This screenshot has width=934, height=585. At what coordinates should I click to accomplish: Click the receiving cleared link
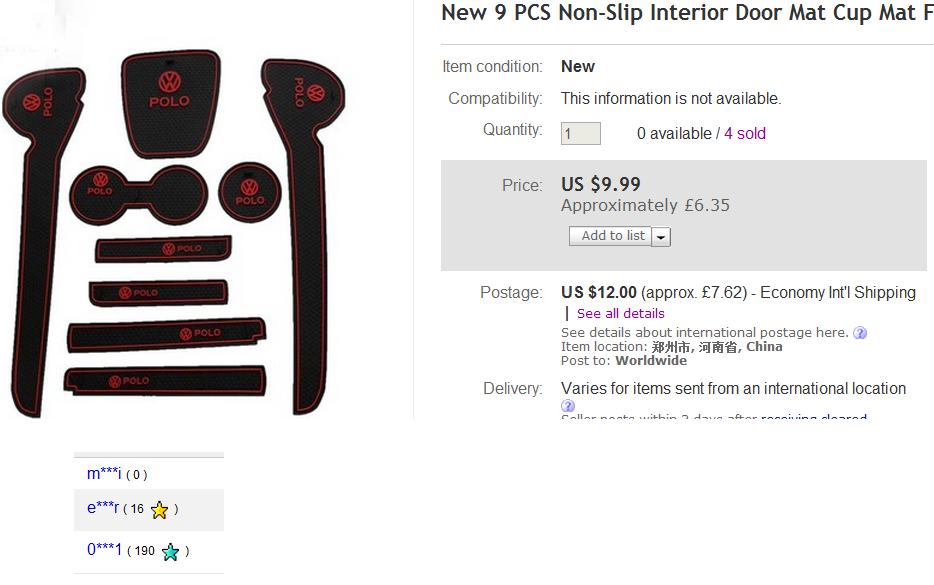click(813, 417)
